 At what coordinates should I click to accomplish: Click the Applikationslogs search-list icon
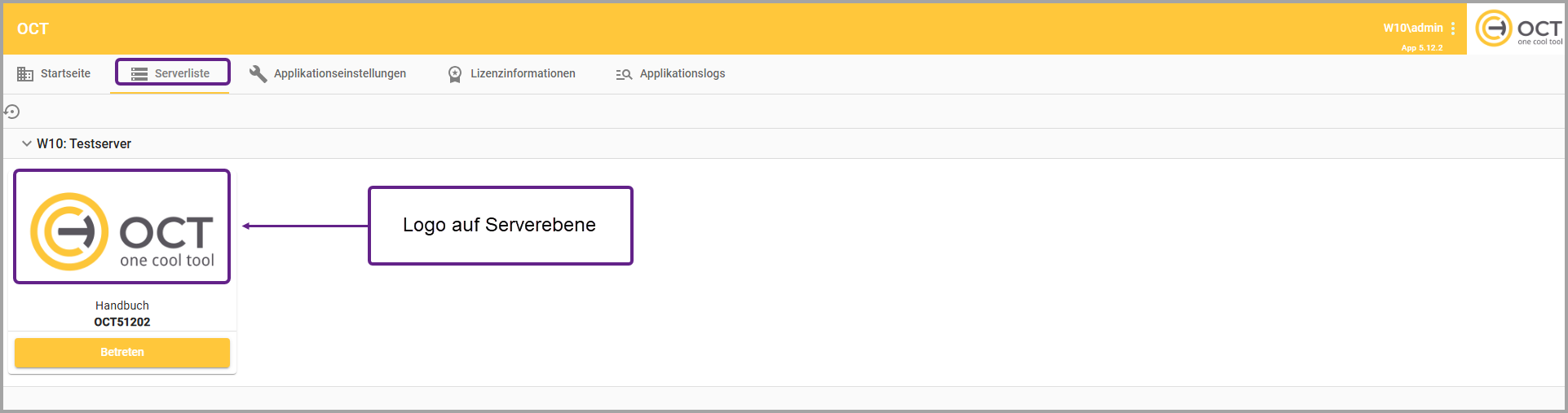coord(624,74)
